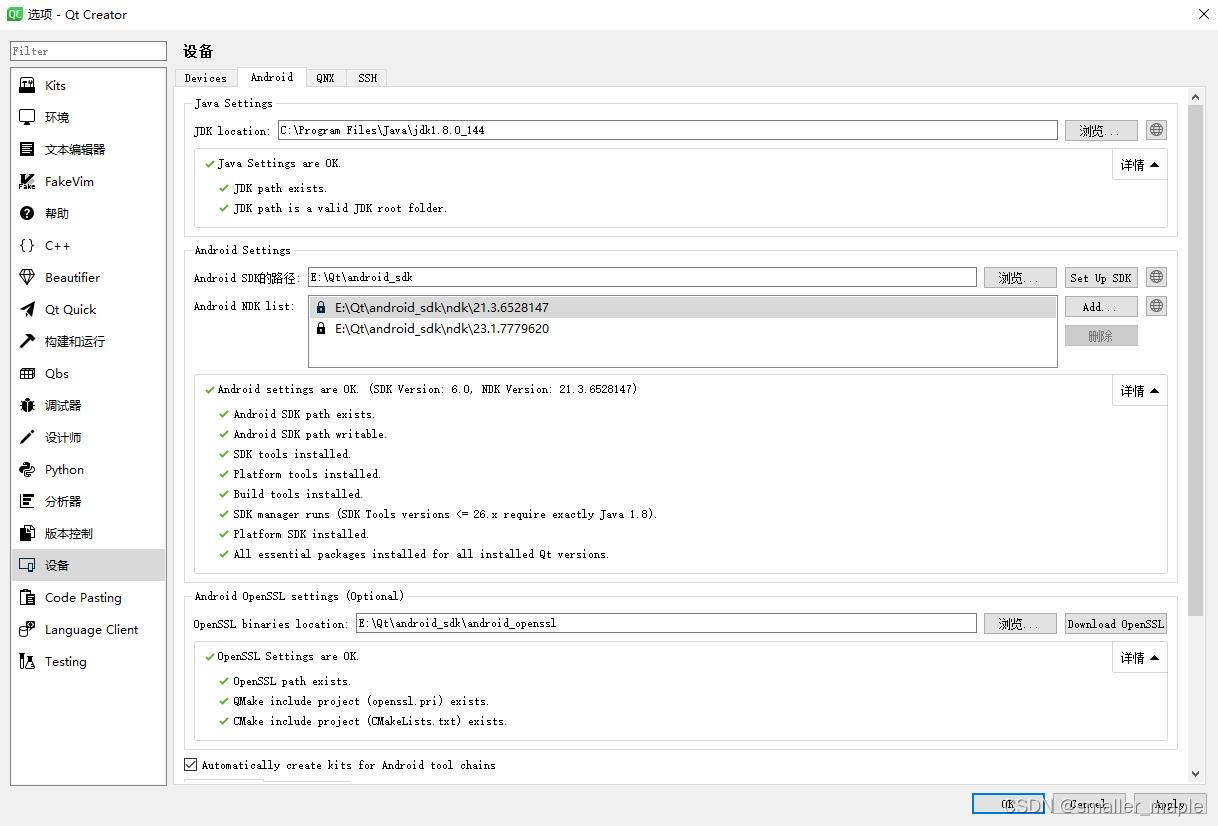Open the 版本控制 version control category
Viewport: 1218px width, 826px height.
pos(88,533)
